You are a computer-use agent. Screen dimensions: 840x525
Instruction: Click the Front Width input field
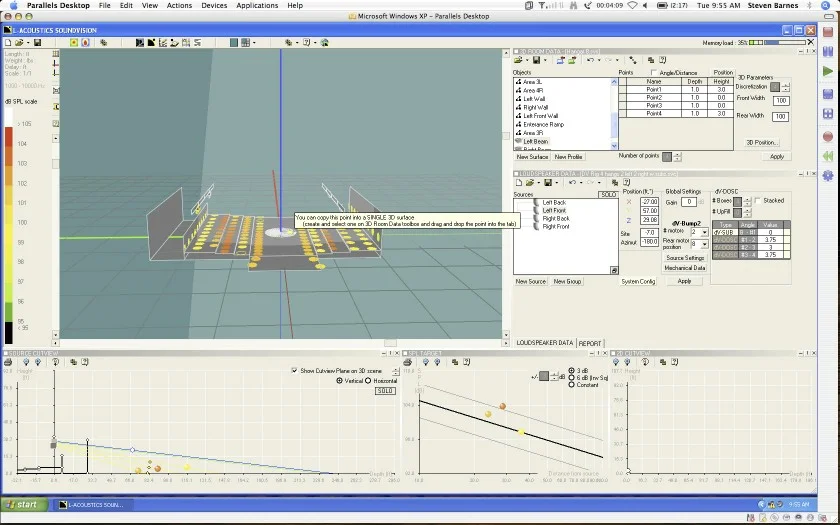pos(781,101)
